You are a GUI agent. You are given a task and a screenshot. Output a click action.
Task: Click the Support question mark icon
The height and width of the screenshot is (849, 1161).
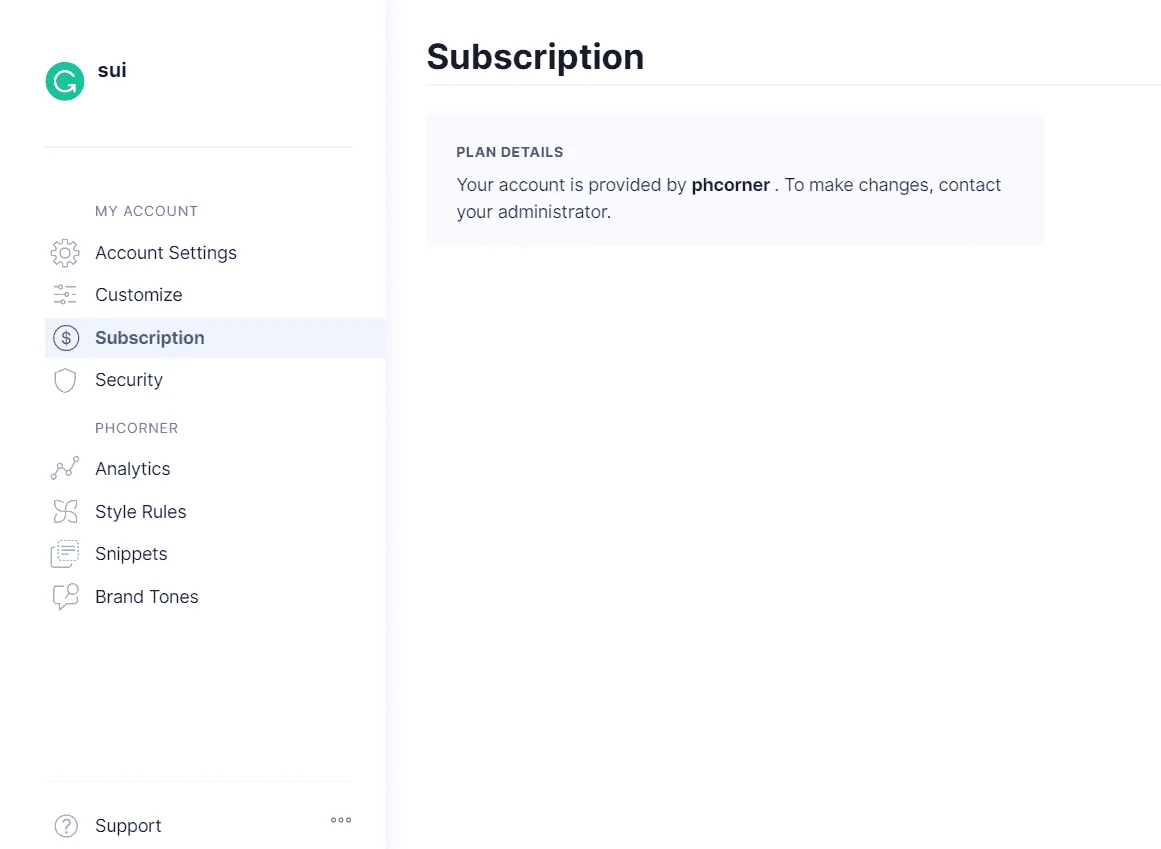[x=66, y=826]
